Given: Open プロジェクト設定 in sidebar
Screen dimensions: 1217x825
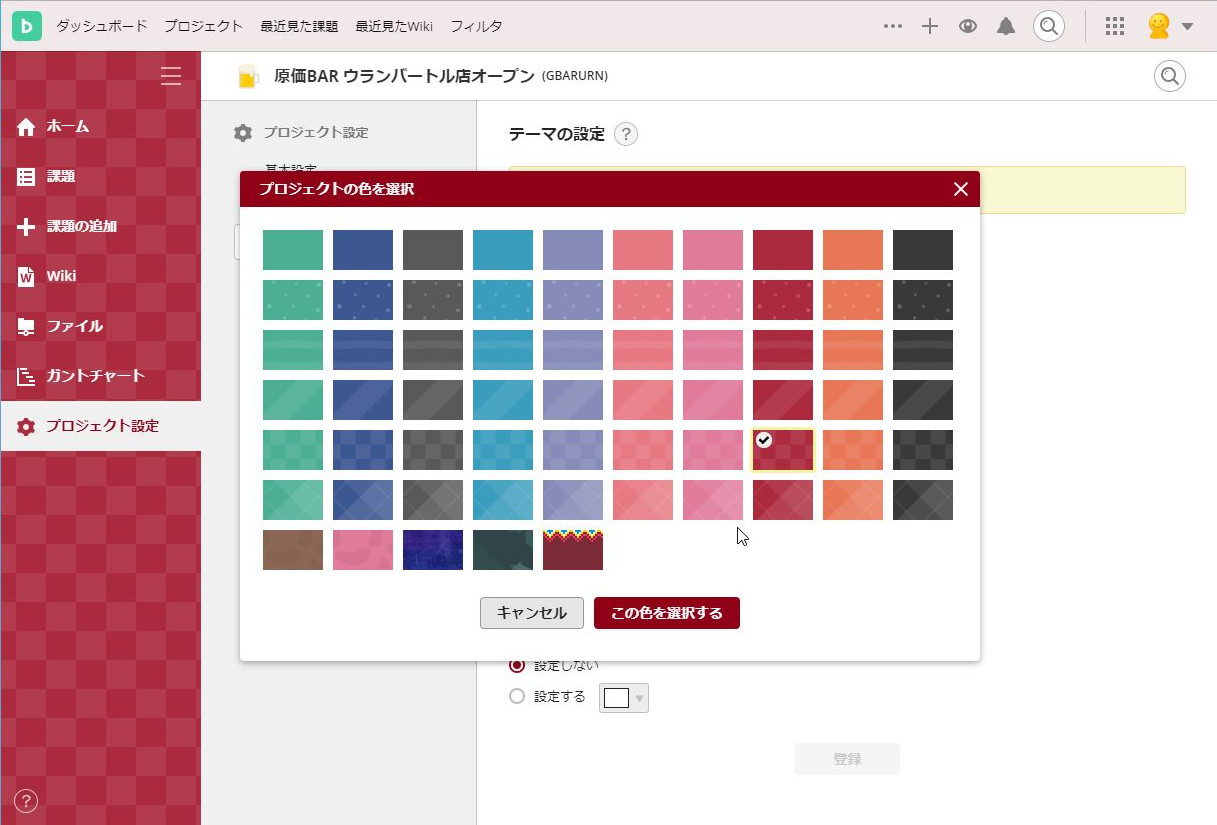Looking at the screenshot, I should [100, 426].
